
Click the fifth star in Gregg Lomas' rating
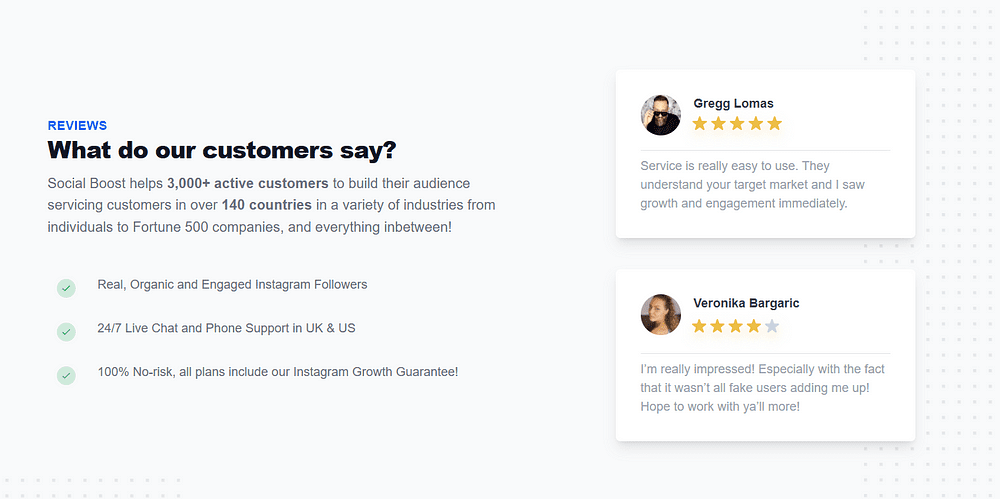[x=774, y=123]
